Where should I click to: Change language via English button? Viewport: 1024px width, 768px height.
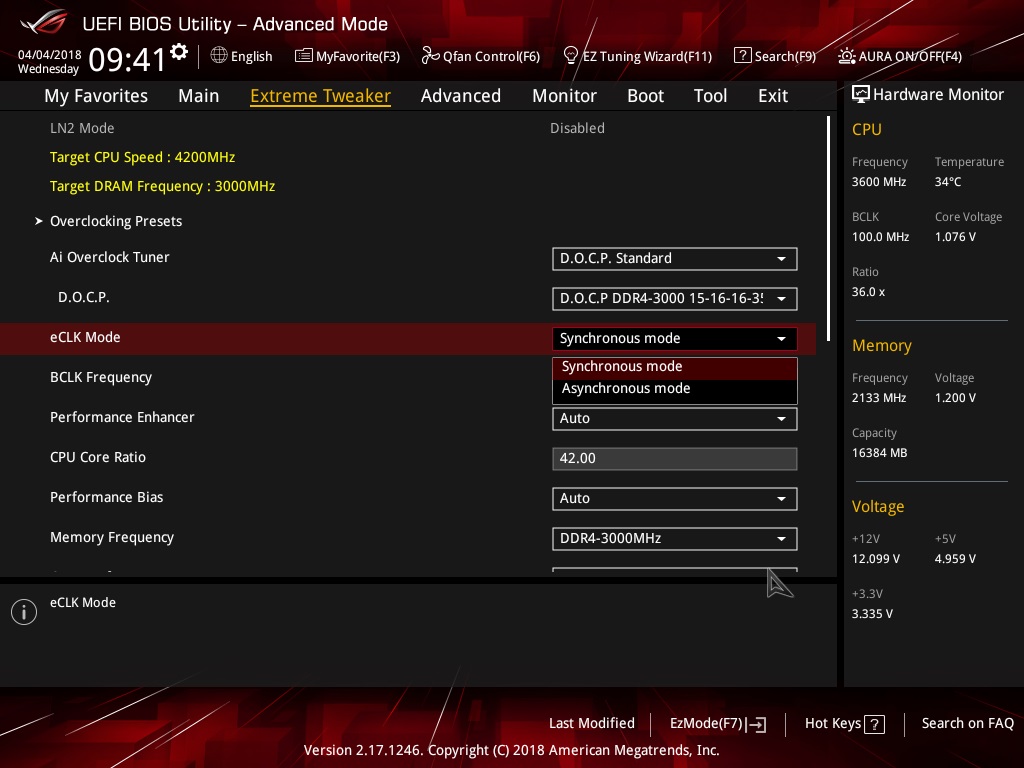[x=241, y=56]
